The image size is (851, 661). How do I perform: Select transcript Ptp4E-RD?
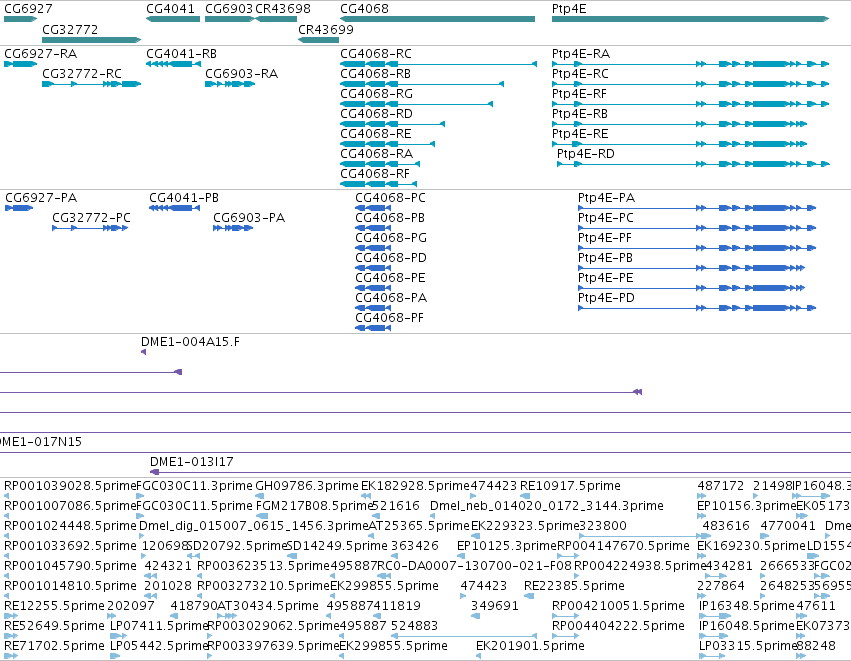click(x=693, y=164)
